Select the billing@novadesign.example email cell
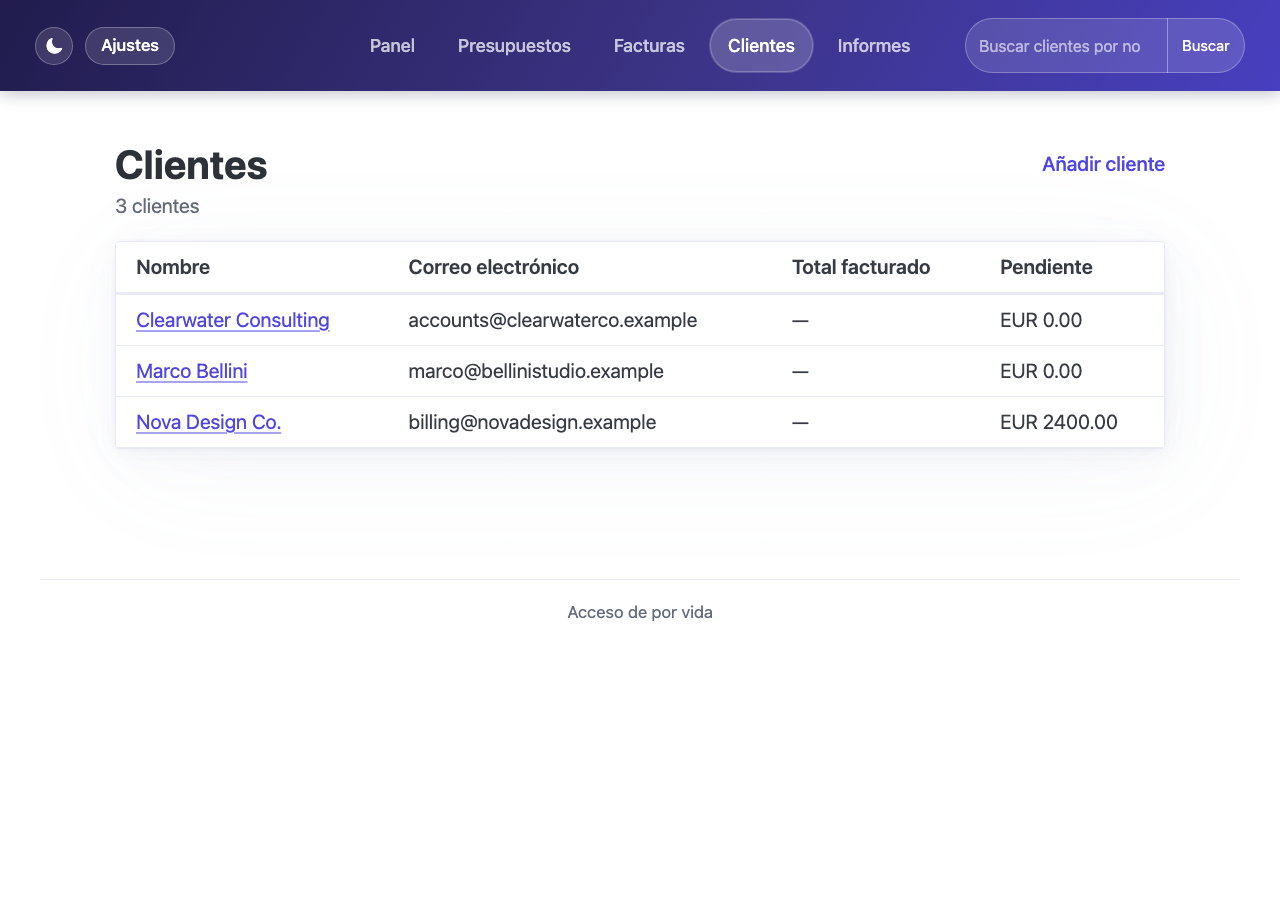Image resolution: width=1280 pixels, height=900 pixels. click(532, 422)
